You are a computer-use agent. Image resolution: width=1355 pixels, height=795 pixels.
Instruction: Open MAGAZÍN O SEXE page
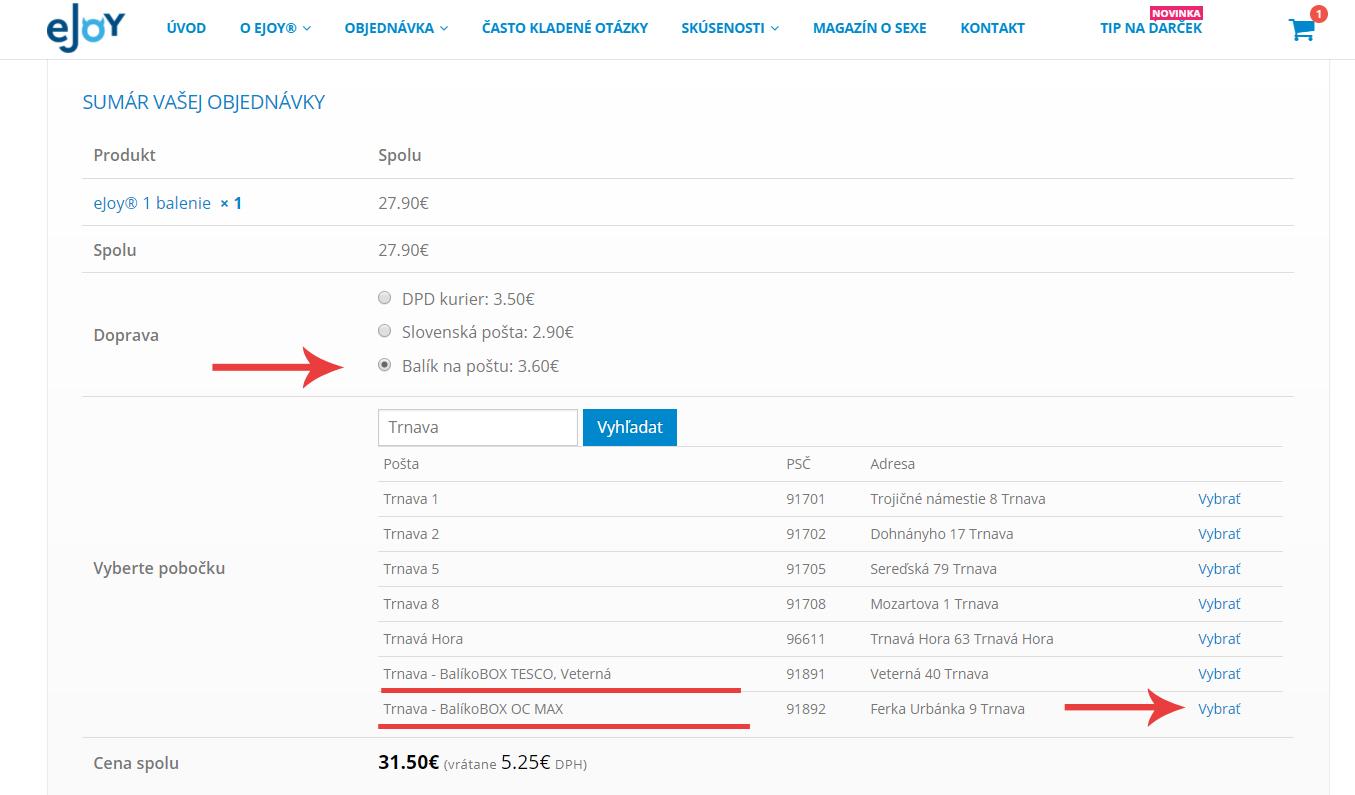tap(870, 28)
